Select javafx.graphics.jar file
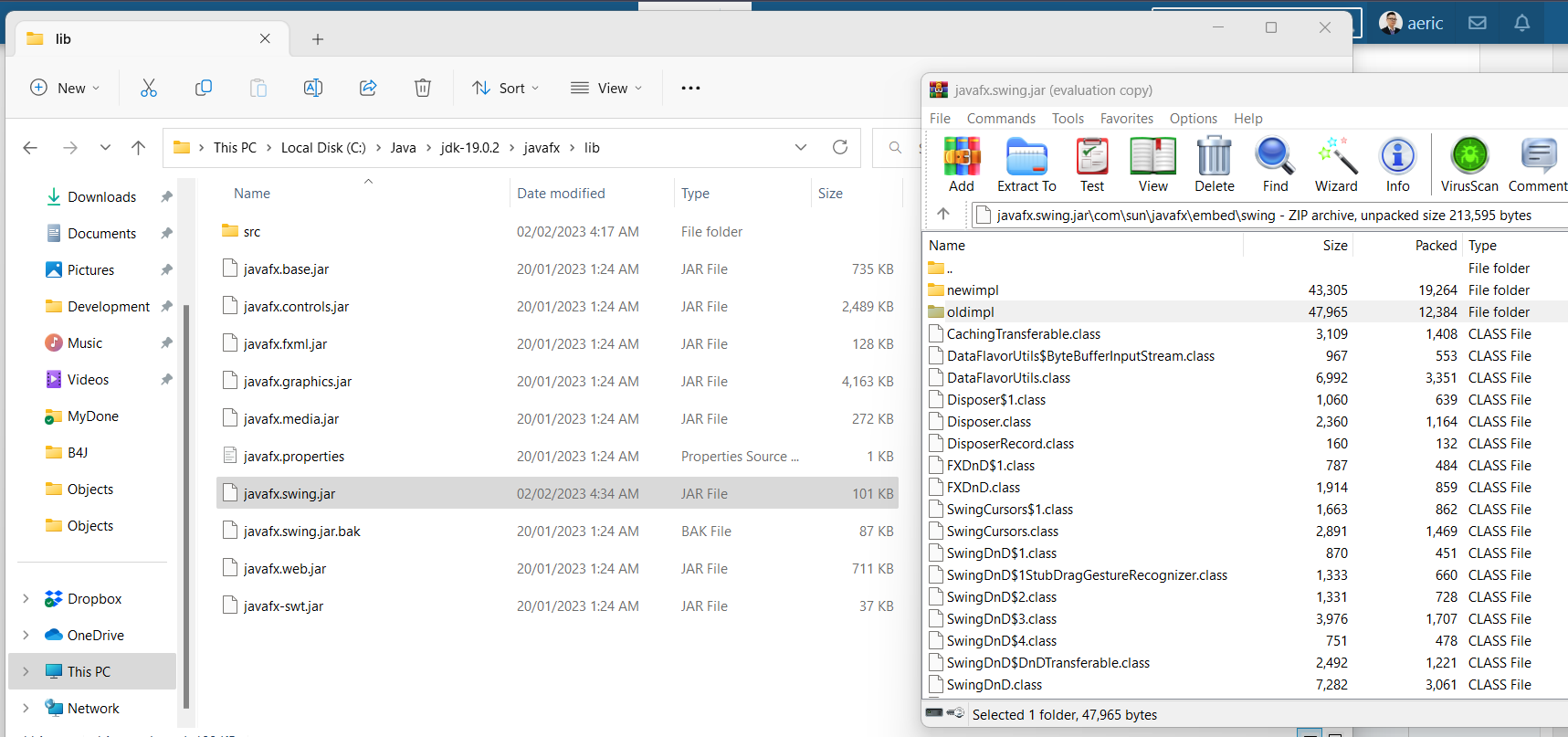The image size is (1568, 737). pos(557,381)
